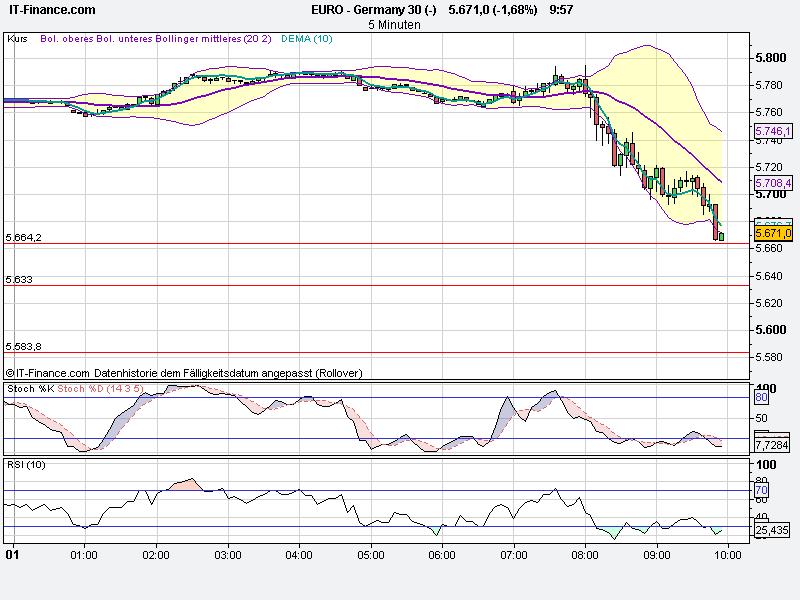Select the Stoch %K indicator label

point(30,390)
